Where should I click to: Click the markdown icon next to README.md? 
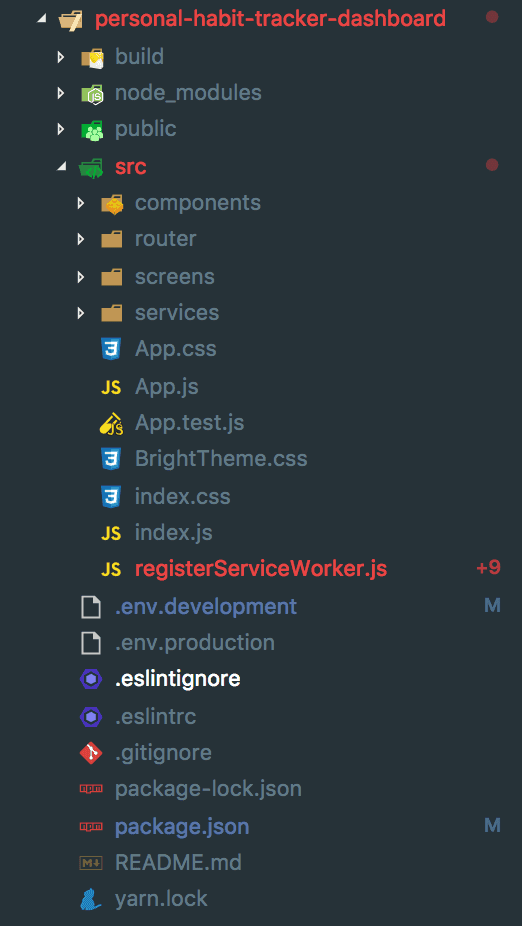pyautogui.click(x=91, y=863)
